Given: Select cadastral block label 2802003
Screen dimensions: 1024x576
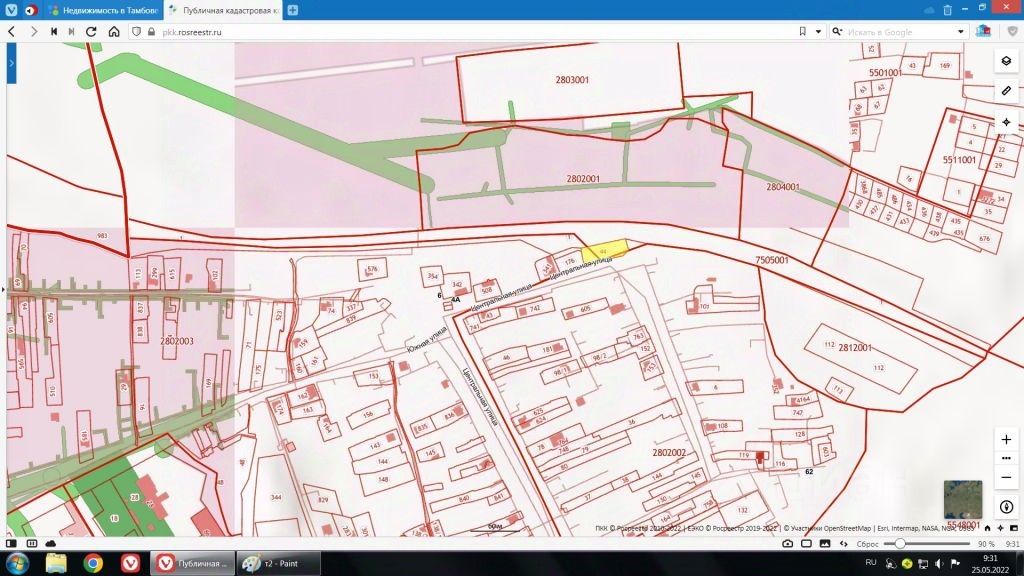Looking at the screenshot, I should click(x=176, y=341).
